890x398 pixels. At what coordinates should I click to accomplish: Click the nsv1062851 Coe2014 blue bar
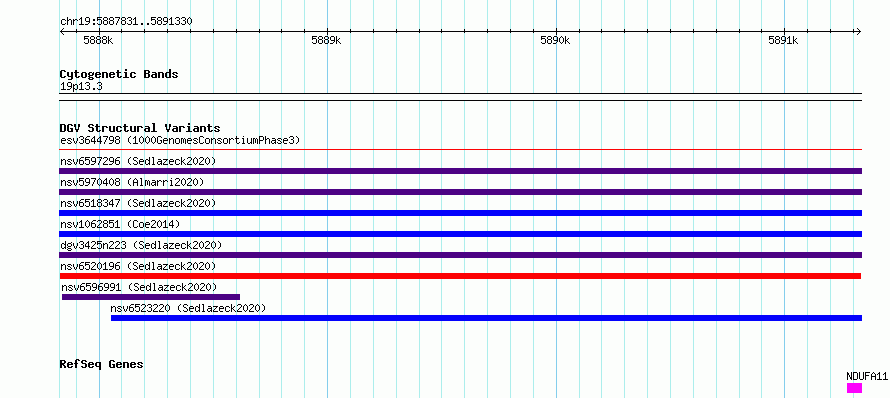pos(460,234)
